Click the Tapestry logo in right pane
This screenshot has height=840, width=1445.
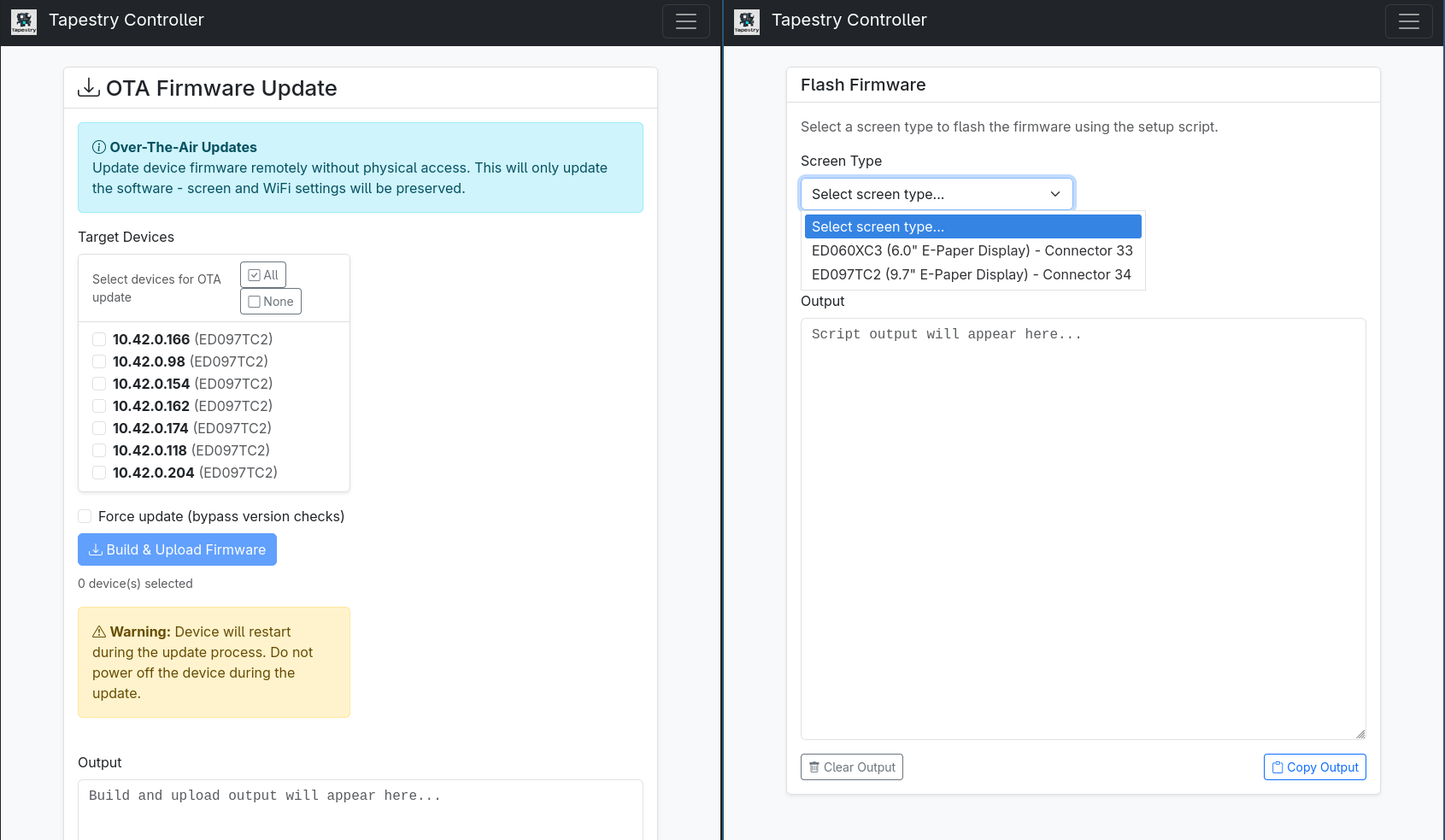tap(747, 21)
